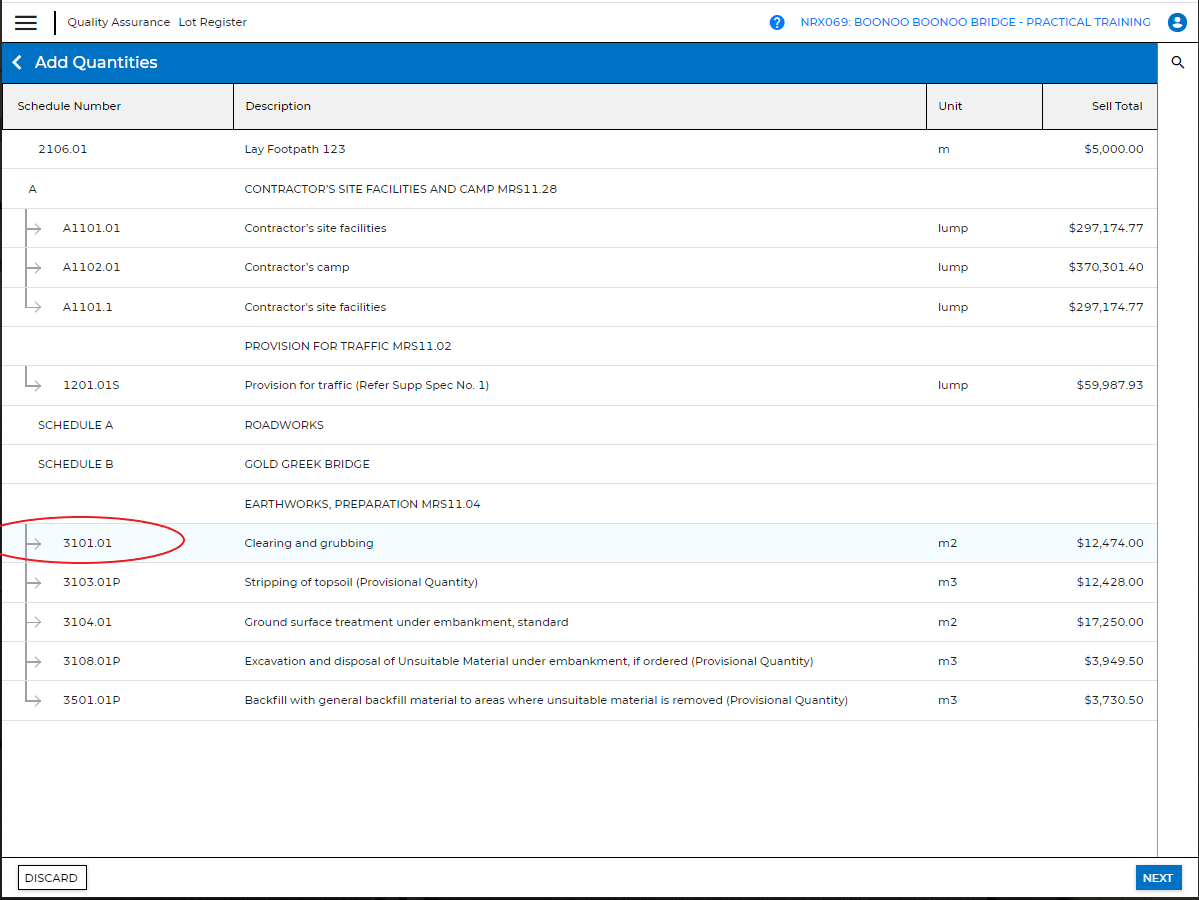
Task: Go back using the Add Quantities chevron
Action: (17, 63)
